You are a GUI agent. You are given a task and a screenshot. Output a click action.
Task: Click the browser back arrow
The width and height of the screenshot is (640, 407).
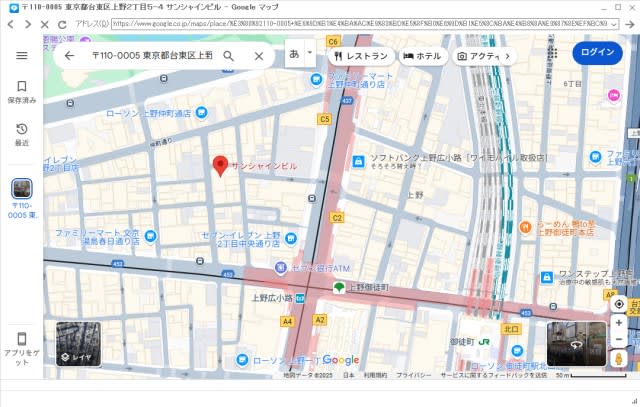11,24
